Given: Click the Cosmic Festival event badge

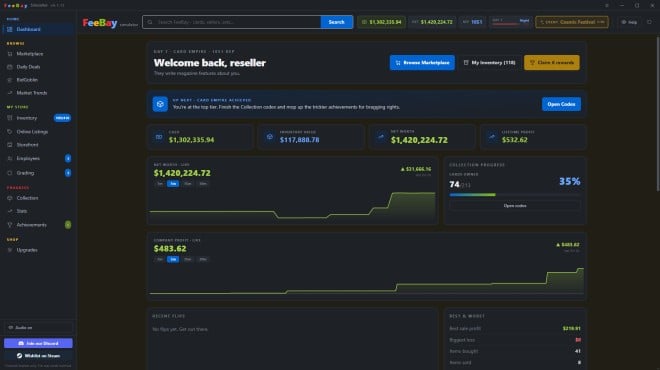Looking at the screenshot, I should [572, 22].
